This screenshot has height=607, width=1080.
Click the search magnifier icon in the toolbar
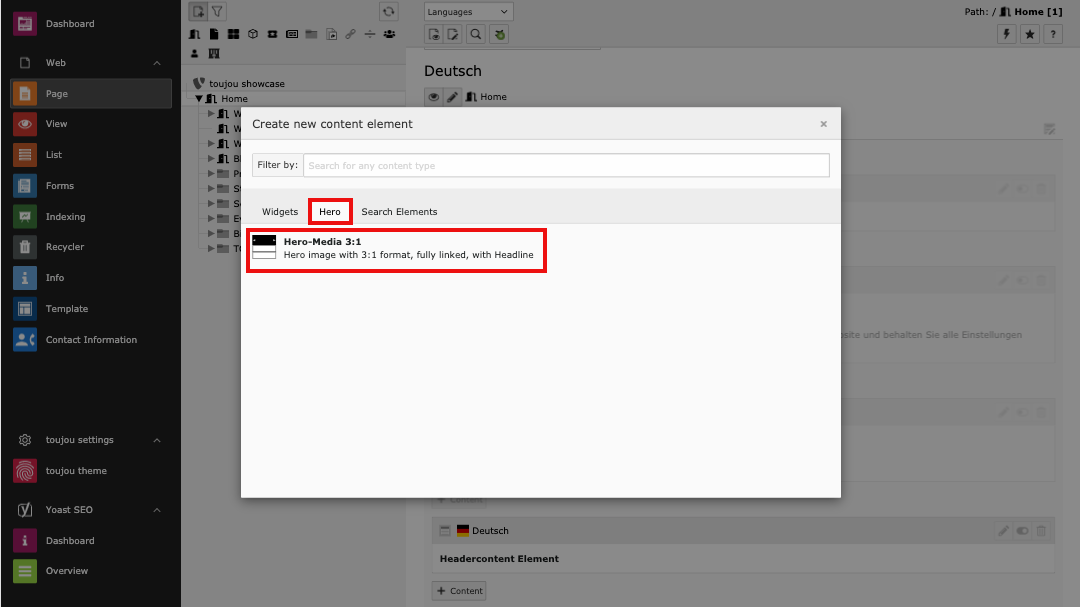click(x=476, y=34)
